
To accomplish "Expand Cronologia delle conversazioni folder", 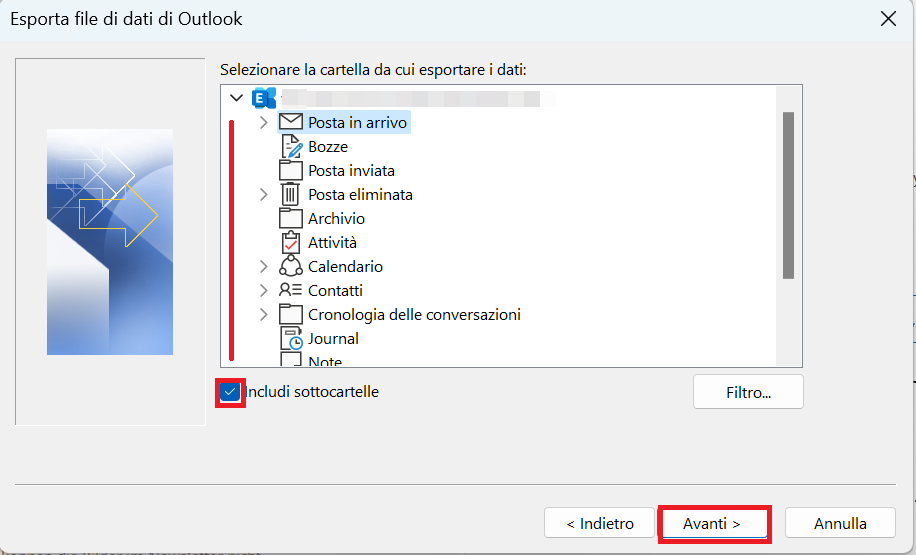I will [x=263, y=314].
